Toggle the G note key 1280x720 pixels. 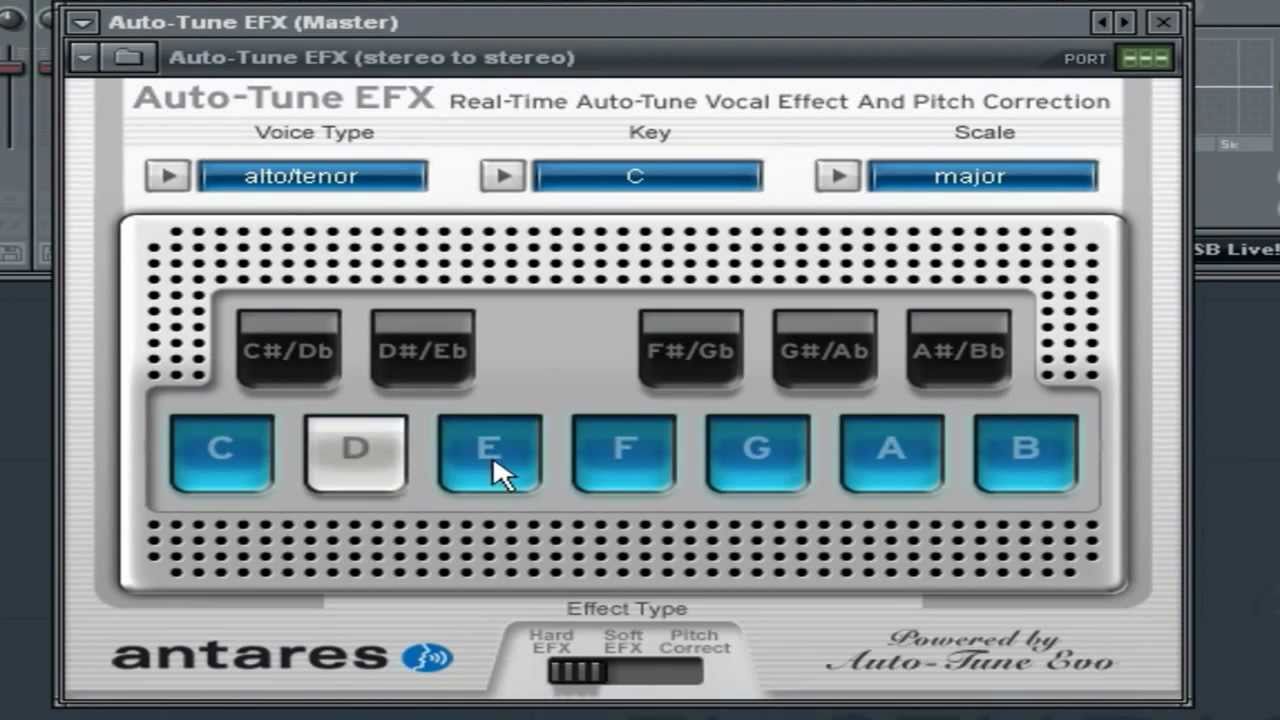(x=757, y=453)
